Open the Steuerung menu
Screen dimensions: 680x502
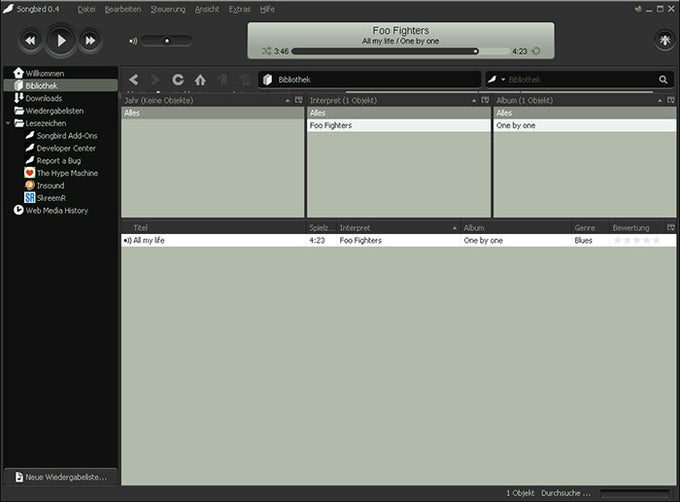pos(168,9)
